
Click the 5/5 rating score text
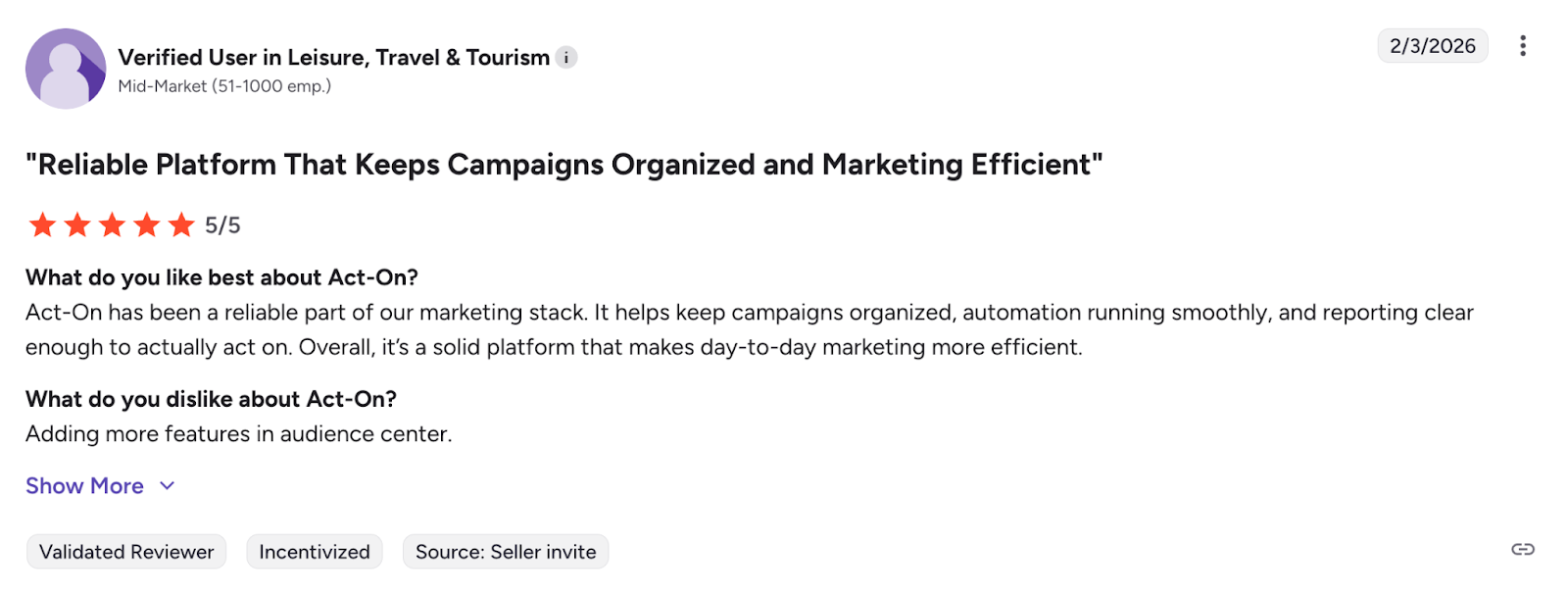point(222,226)
